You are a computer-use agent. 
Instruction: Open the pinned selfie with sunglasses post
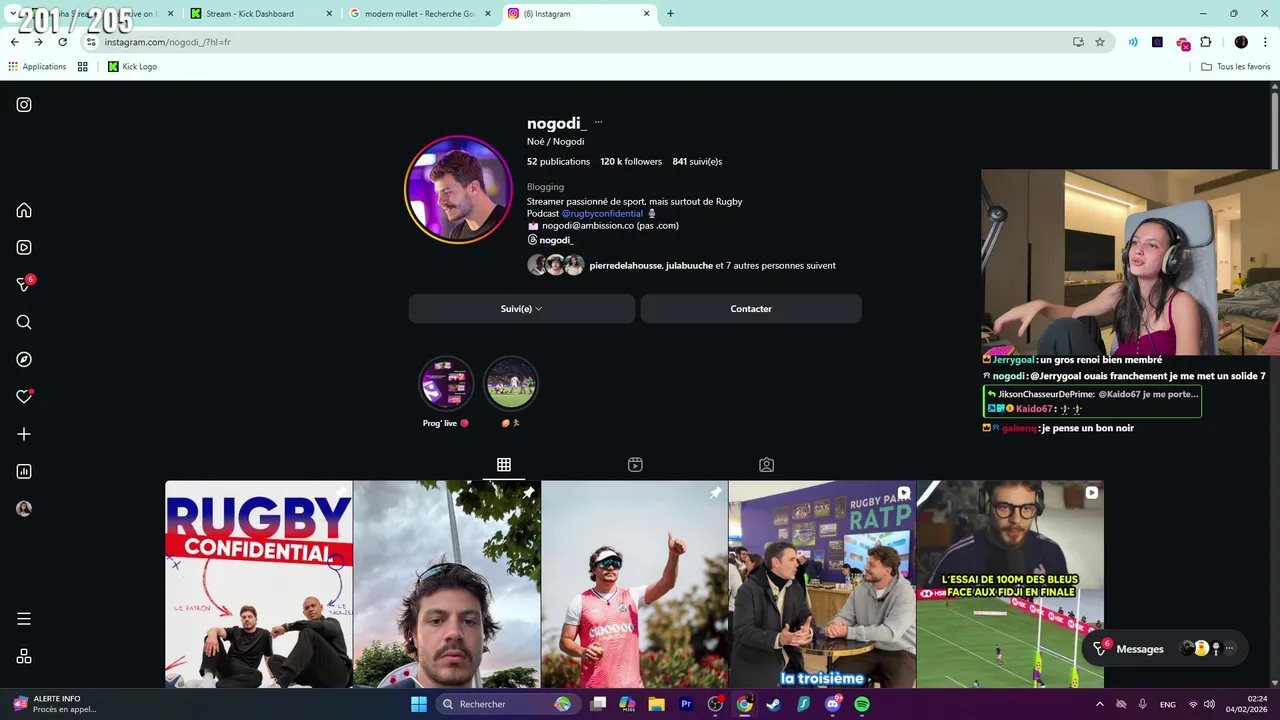coord(446,584)
